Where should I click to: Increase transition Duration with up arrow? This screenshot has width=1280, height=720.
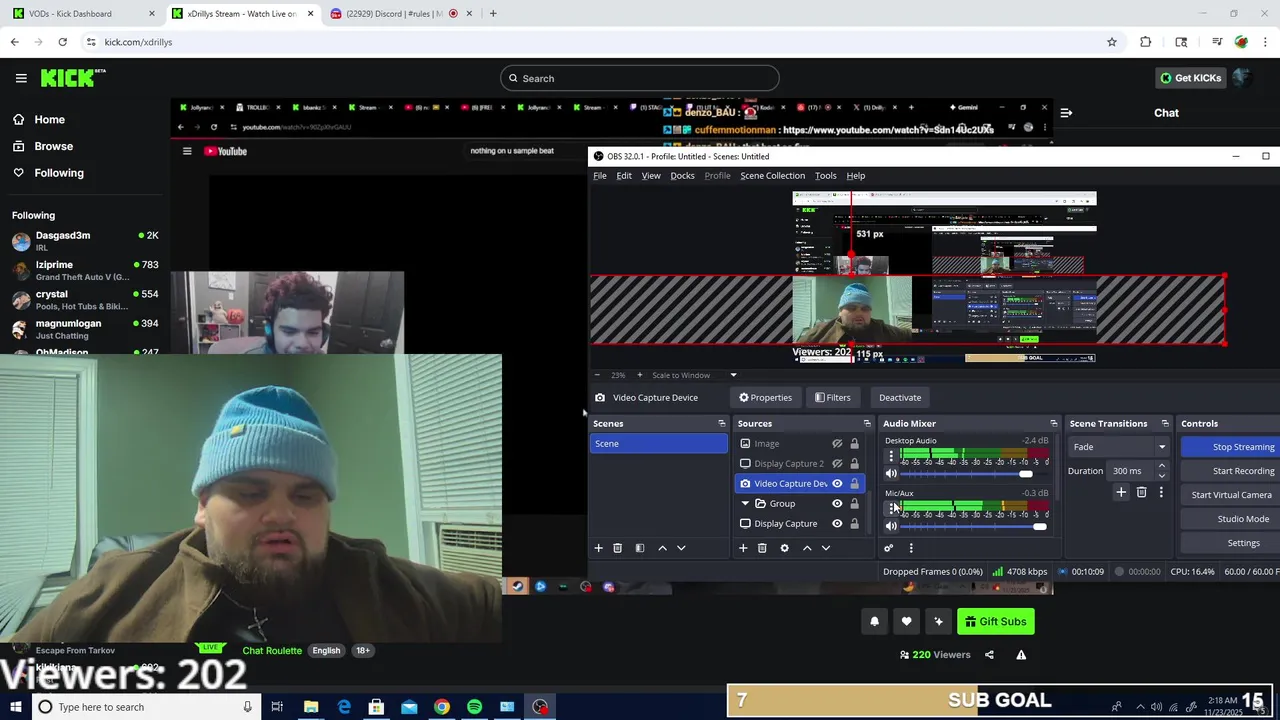[1161, 466]
